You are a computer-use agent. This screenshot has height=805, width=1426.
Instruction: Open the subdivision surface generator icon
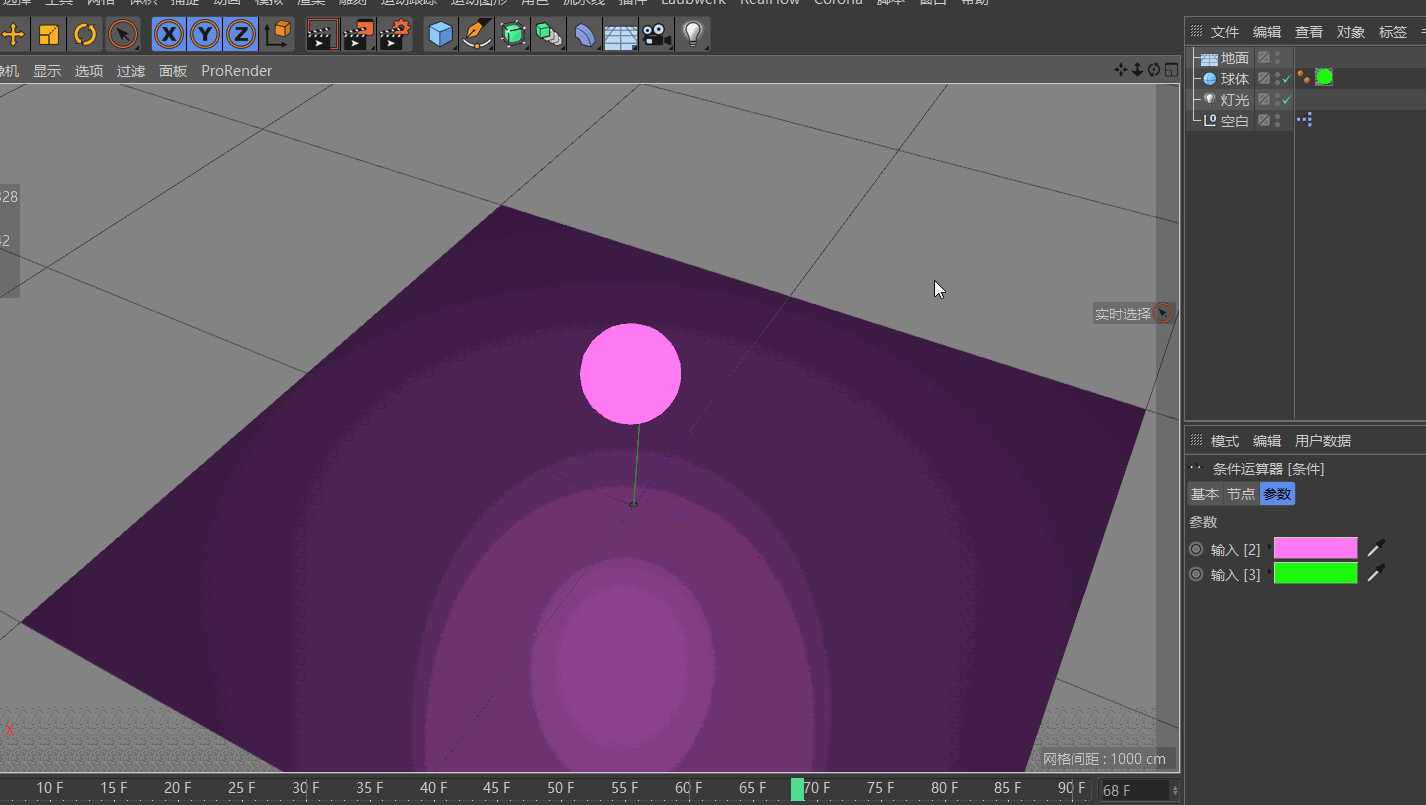pyautogui.click(x=513, y=35)
